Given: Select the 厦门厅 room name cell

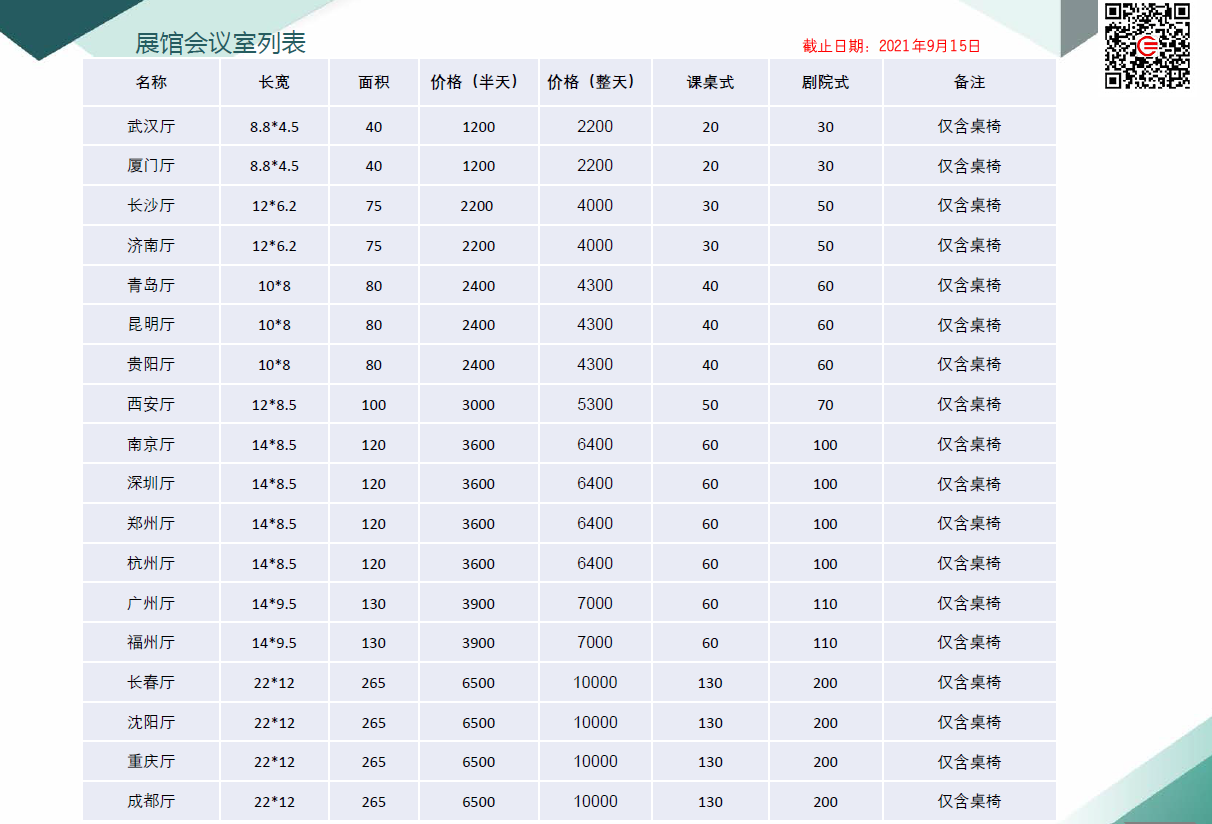Looking at the screenshot, I should click(151, 166).
